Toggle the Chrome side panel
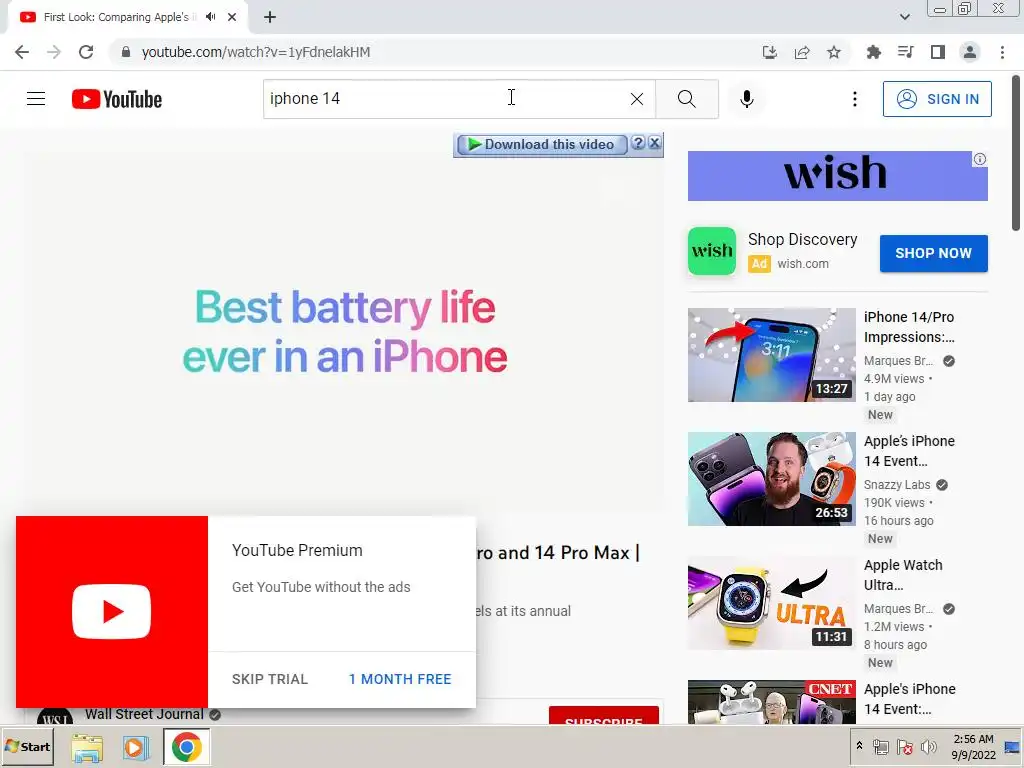 [x=938, y=52]
